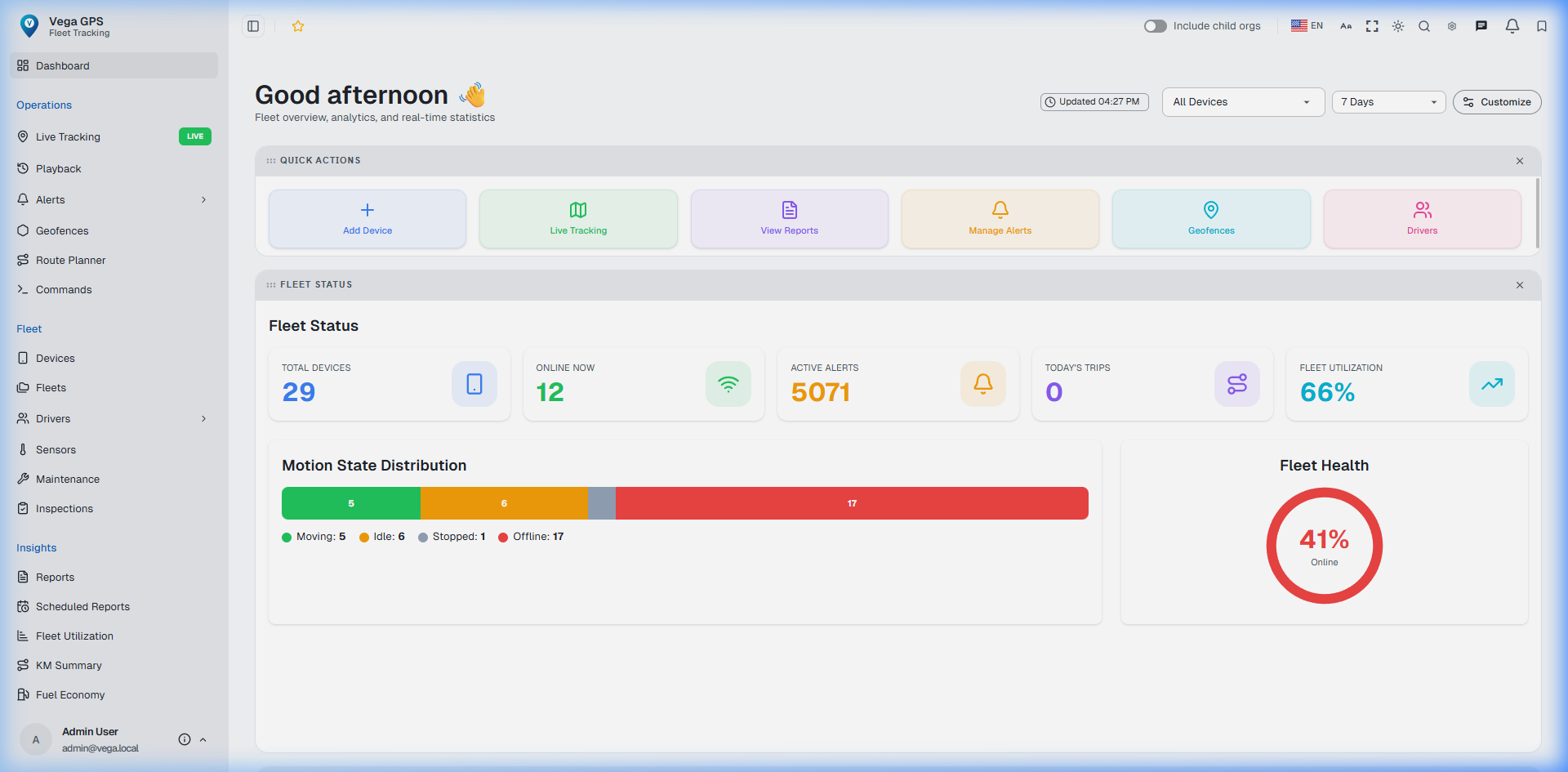
Task: Click red Offline segment in motion bar
Action: click(852, 503)
